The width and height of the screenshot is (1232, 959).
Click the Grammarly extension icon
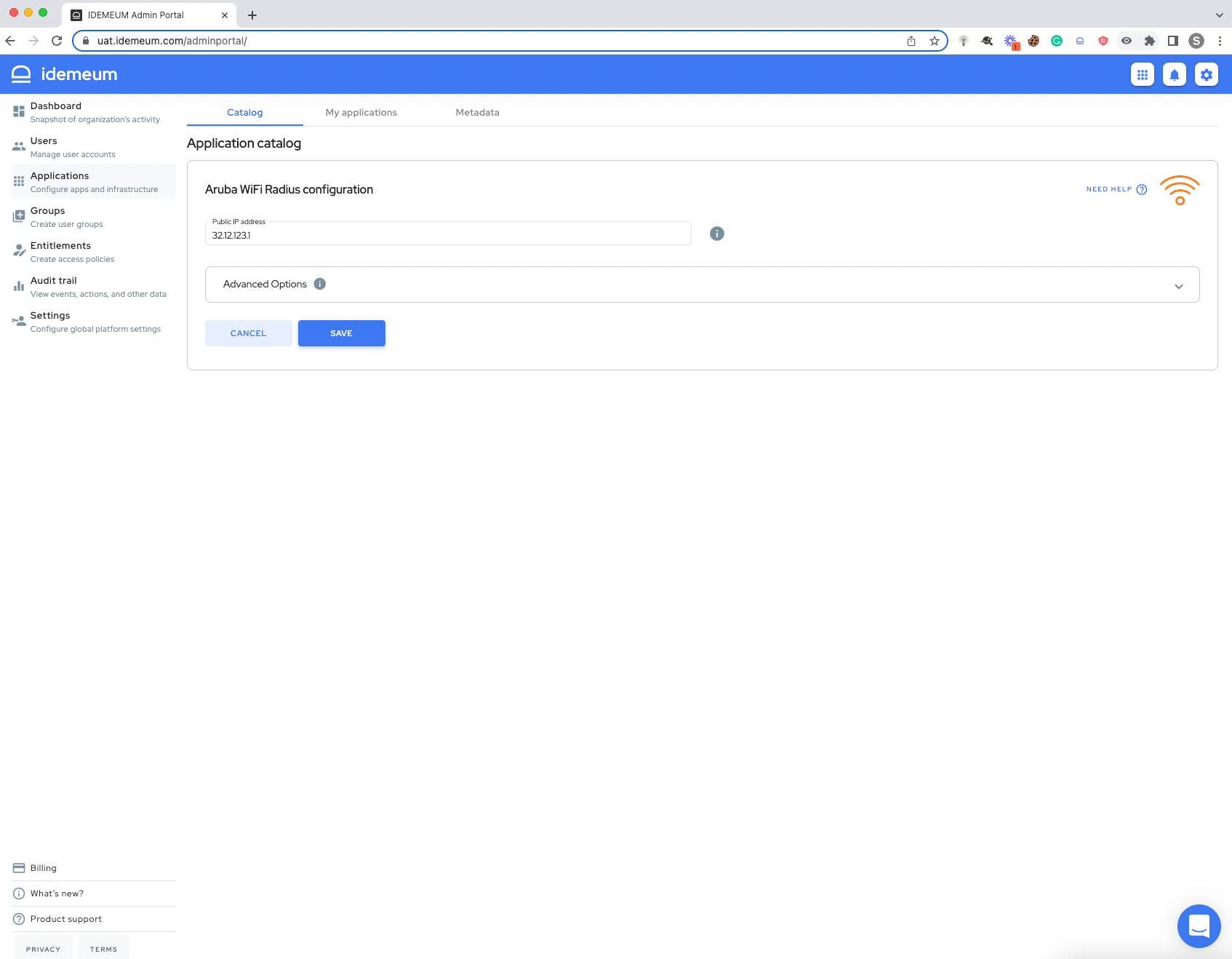coord(1057,41)
